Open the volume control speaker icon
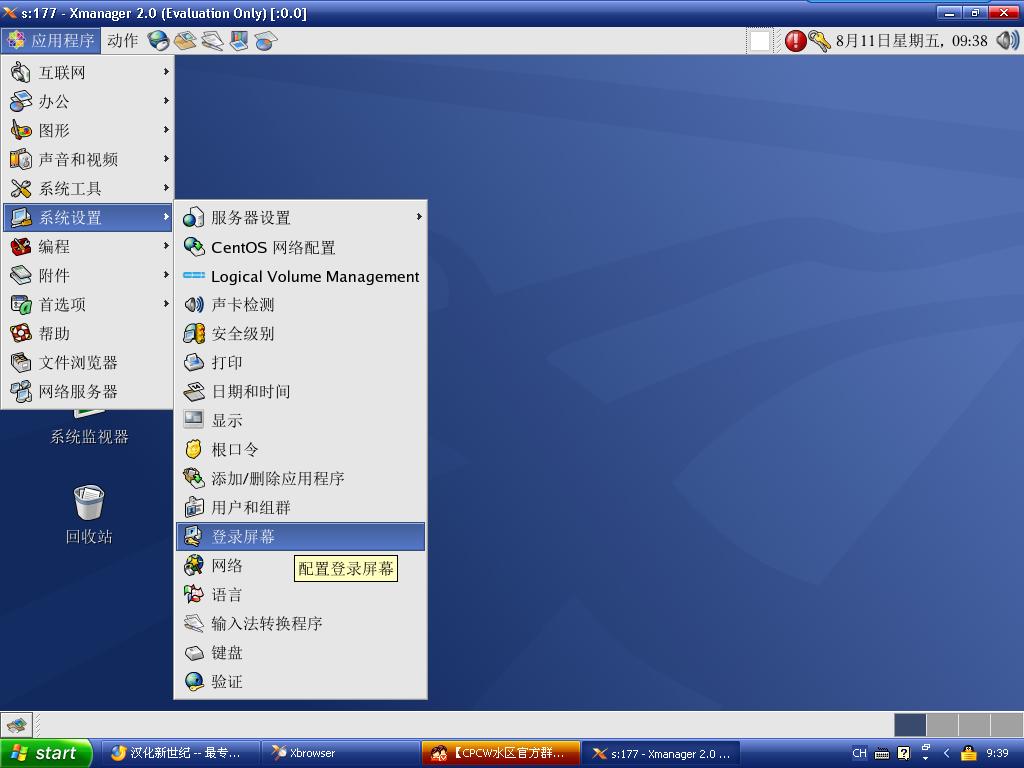The image size is (1024, 768). pyautogui.click(x=1006, y=40)
